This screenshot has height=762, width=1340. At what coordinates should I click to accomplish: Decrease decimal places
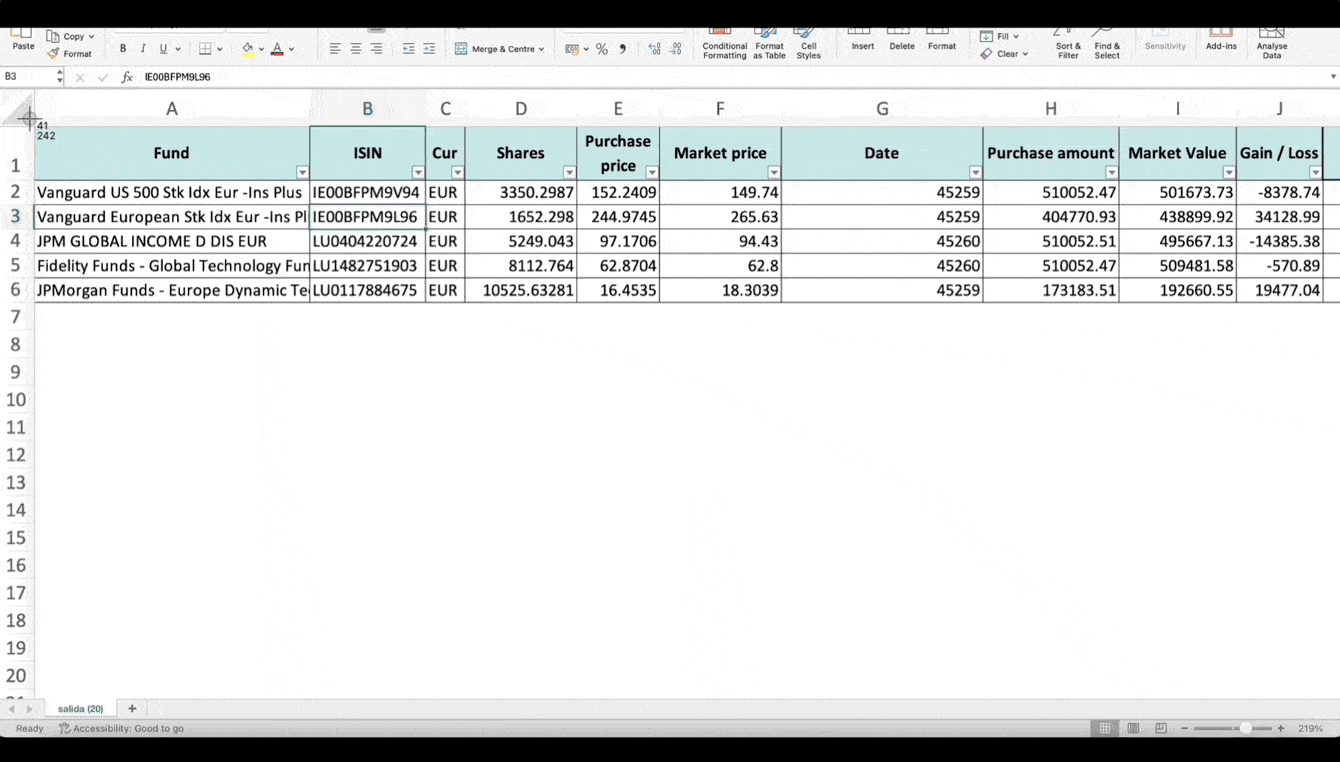tap(676, 48)
